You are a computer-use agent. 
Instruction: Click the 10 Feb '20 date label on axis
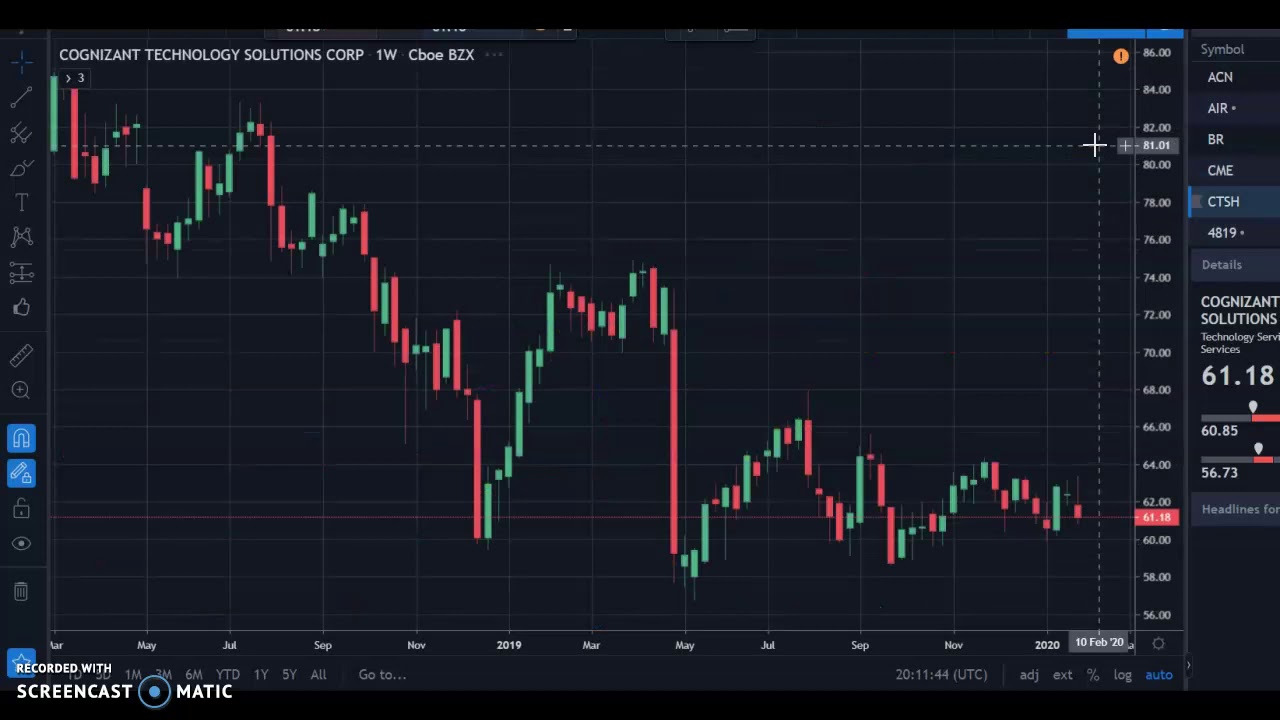(1099, 643)
